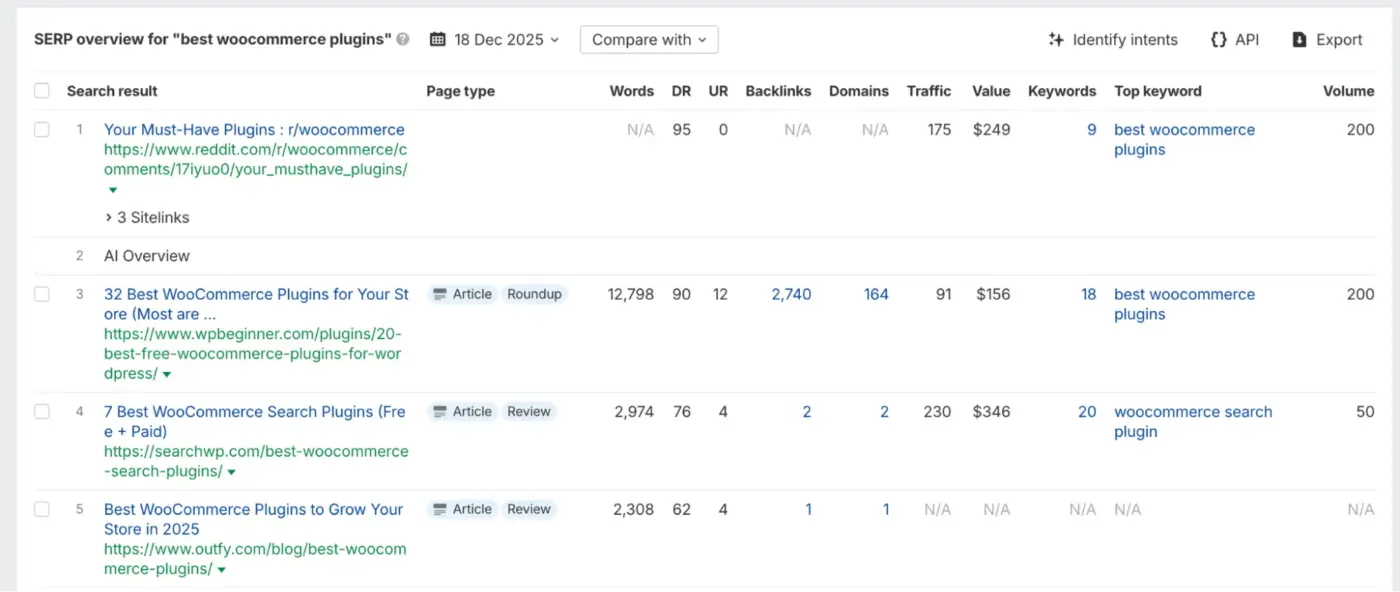The height and width of the screenshot is (592, 1400).
Task: Sort by the UR column header
Action: pos(718,91)
